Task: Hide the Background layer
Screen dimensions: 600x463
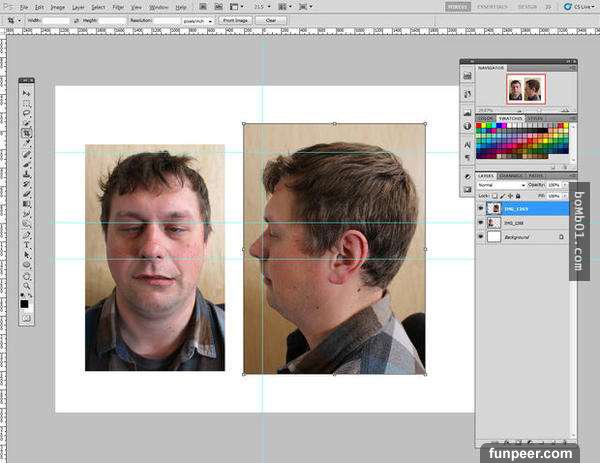Action: [480, 237]
